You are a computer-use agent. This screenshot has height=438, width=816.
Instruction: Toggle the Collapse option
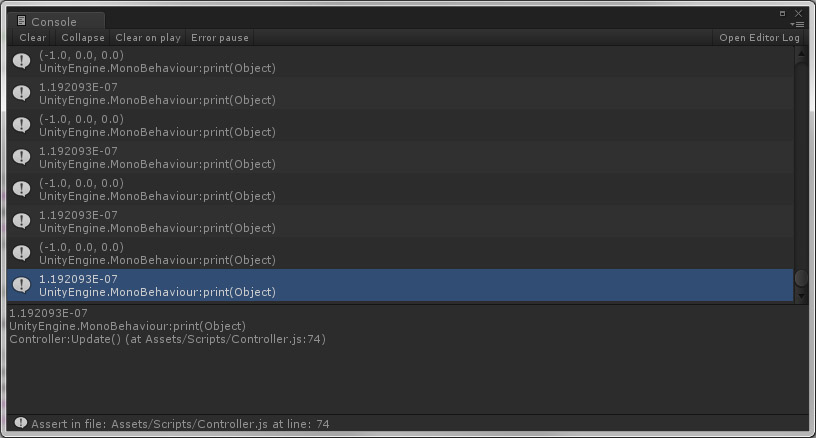click(x=83, y=38)
